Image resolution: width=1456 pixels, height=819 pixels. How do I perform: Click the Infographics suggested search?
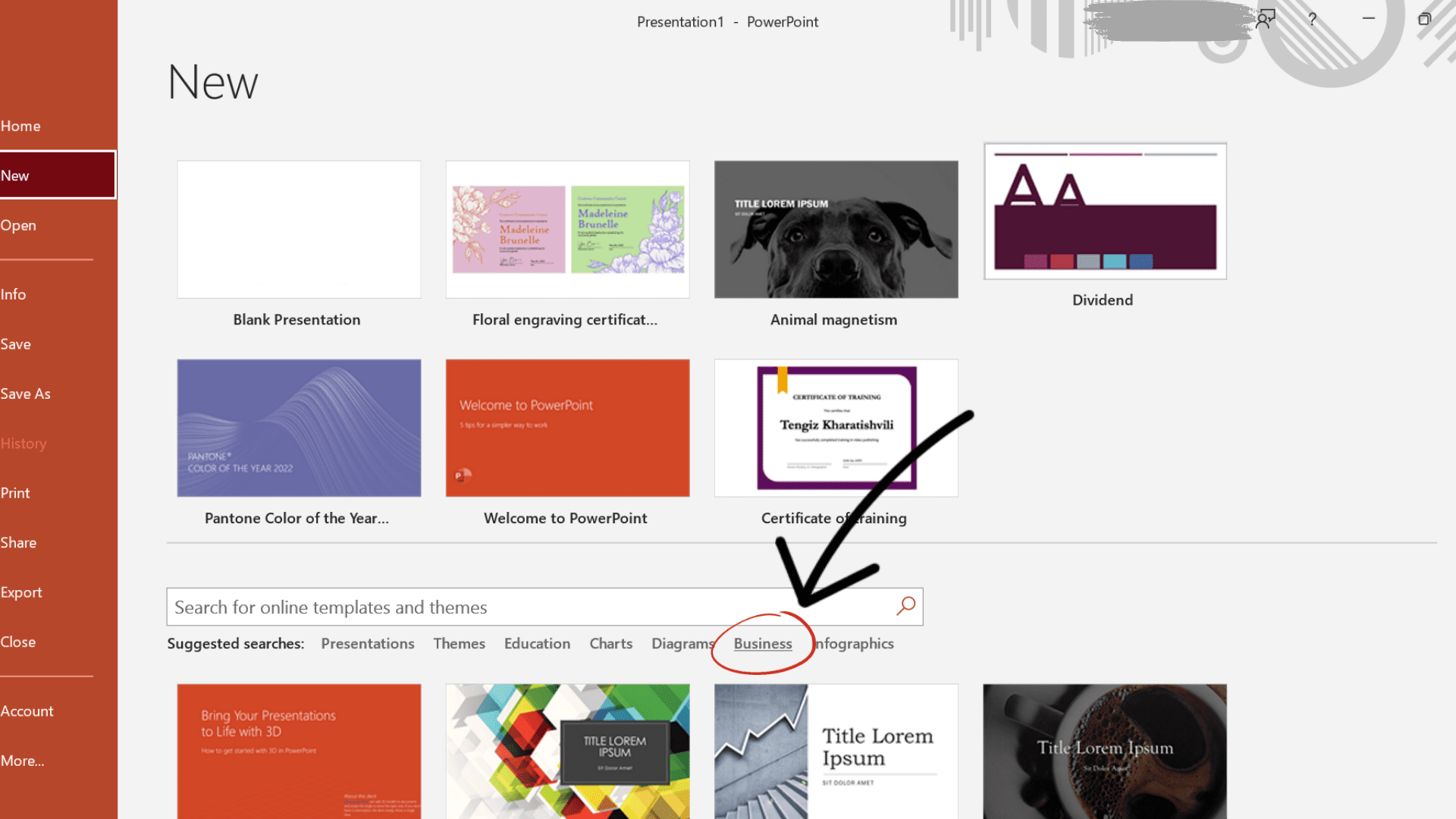[x=854, y=643]
